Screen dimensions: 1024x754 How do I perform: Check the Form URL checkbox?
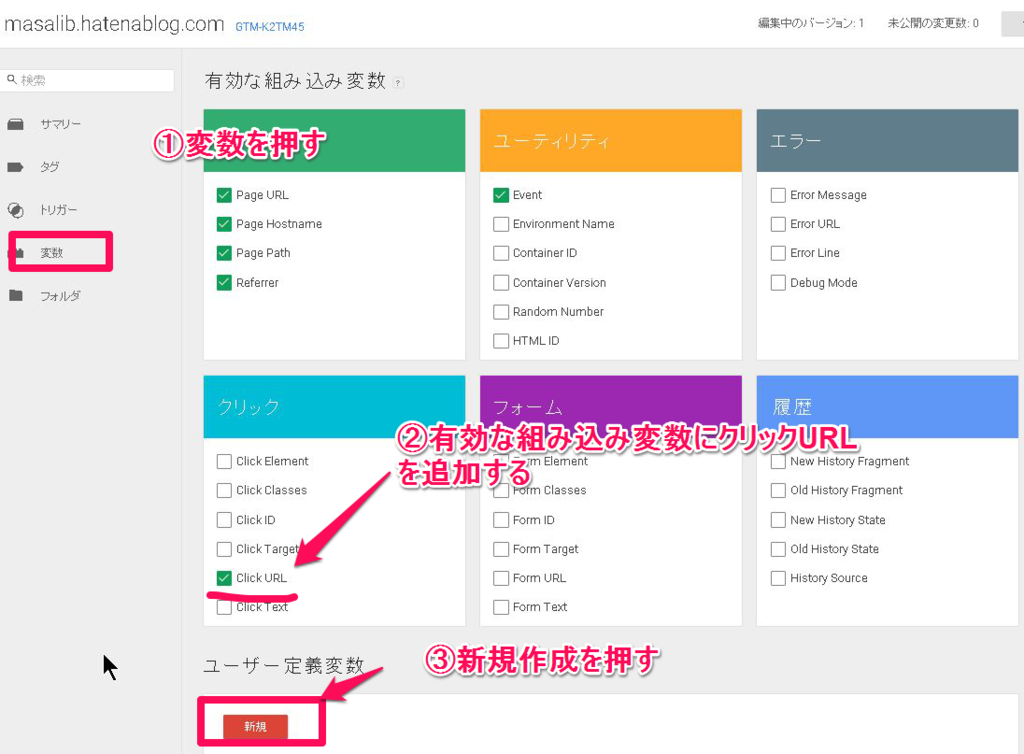coord(501,578)
